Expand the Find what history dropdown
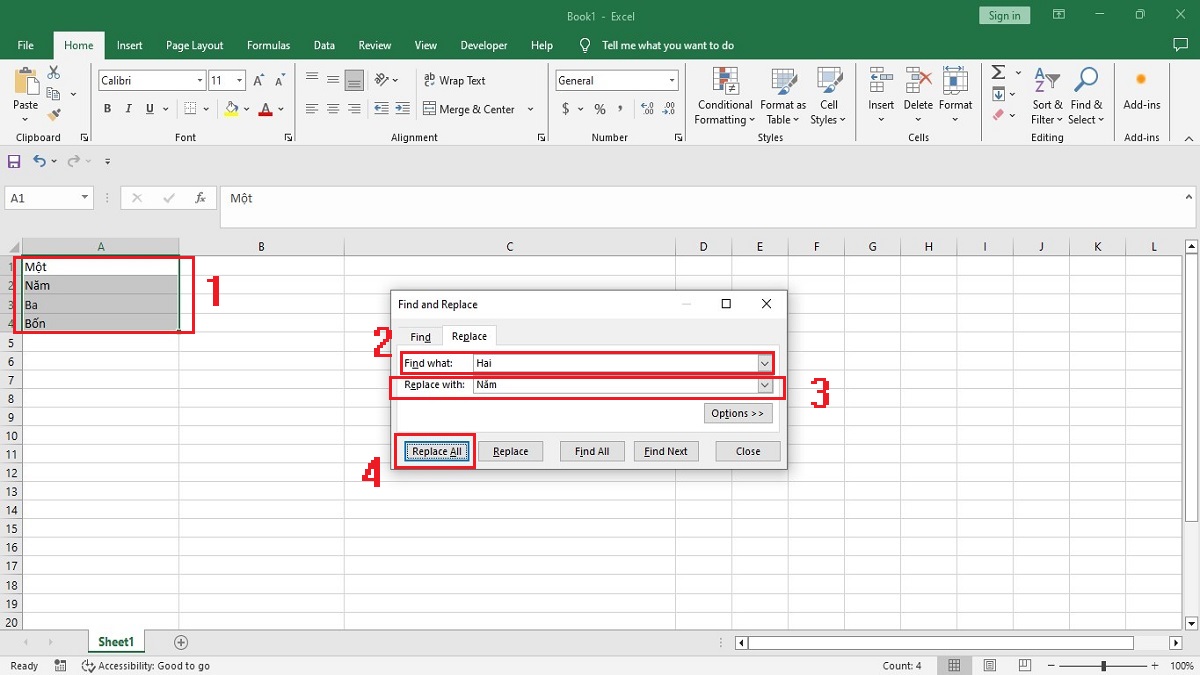The width and height of the screenshot is (1200, 675). [x=765, y=363]
